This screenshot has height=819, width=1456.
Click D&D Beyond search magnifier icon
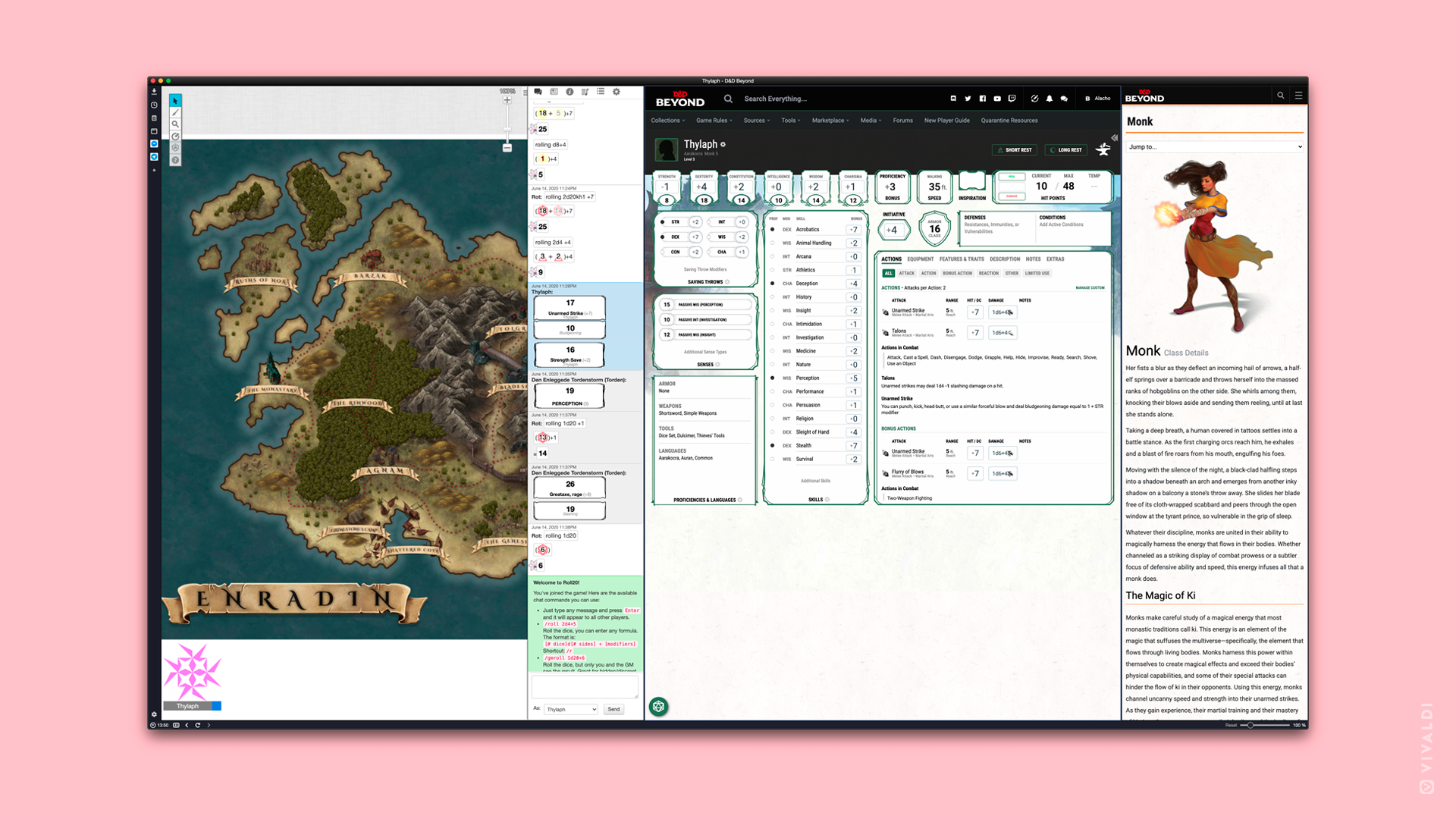pyautogui.click(x=728, y=99)
